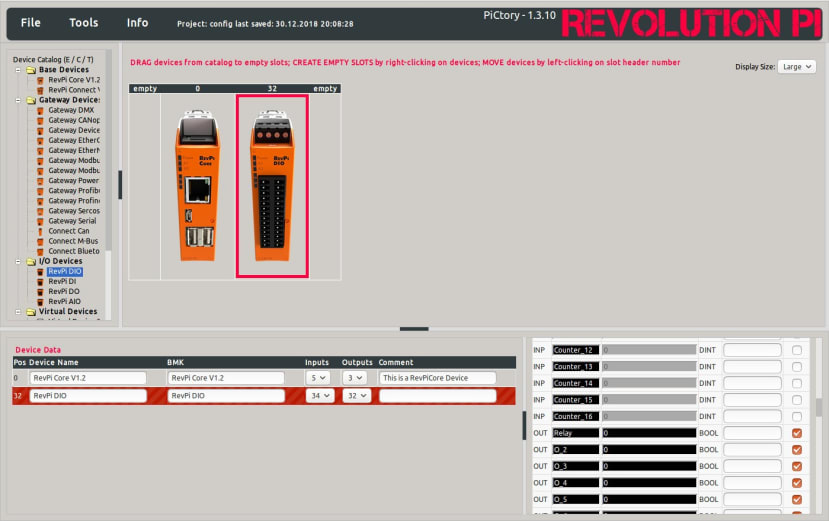
Task: Click the Gateway DMX device icon
Action: point(40,110)
